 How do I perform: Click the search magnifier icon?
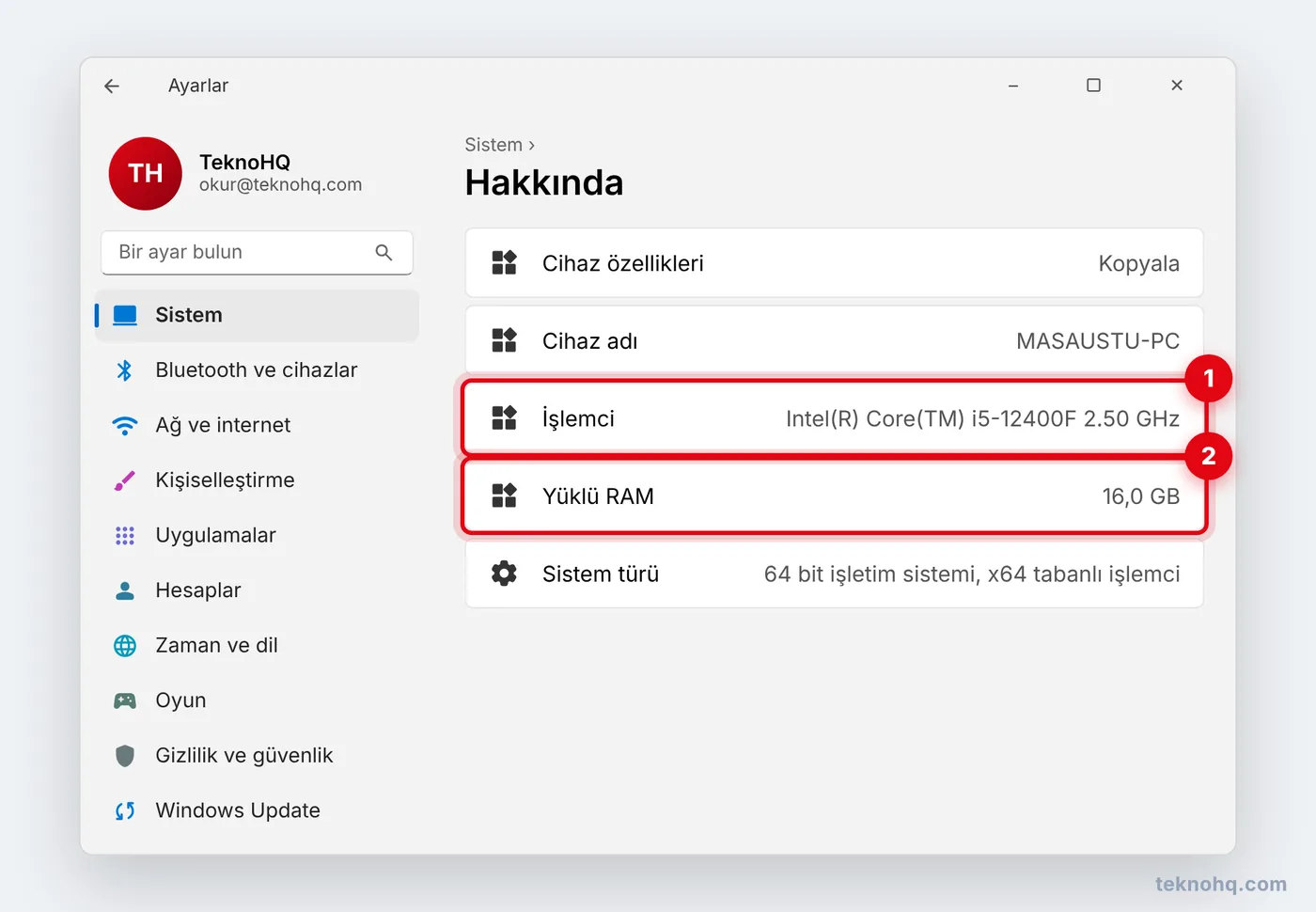[x=384, y=252]
